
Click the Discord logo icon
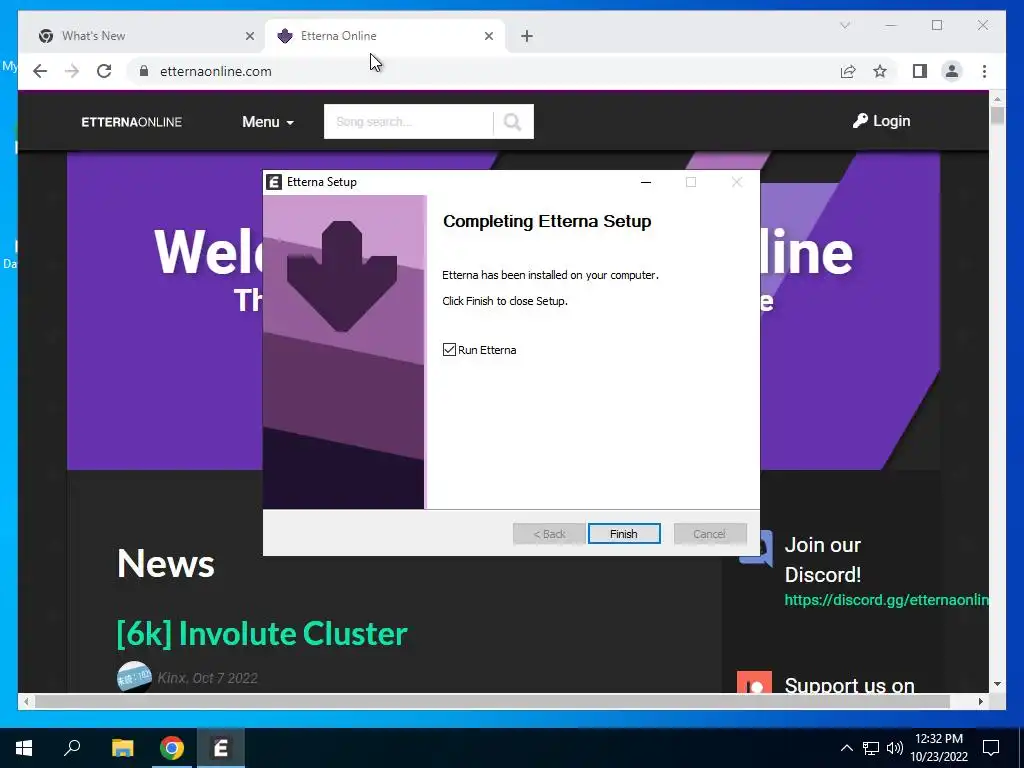[x=756, y=547]
